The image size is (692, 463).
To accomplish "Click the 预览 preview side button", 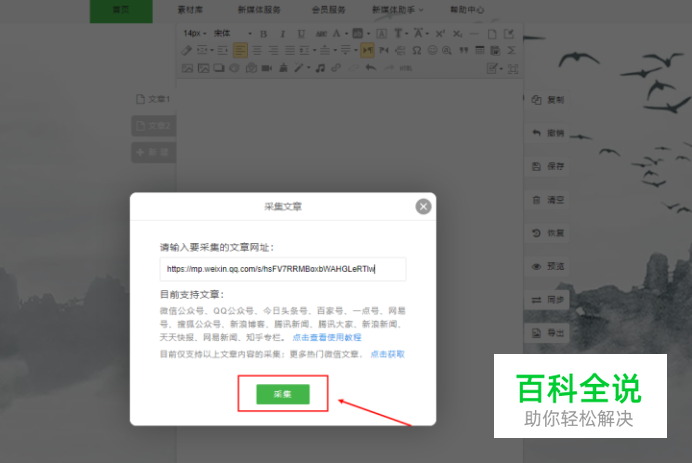I will tap(547, 266).
